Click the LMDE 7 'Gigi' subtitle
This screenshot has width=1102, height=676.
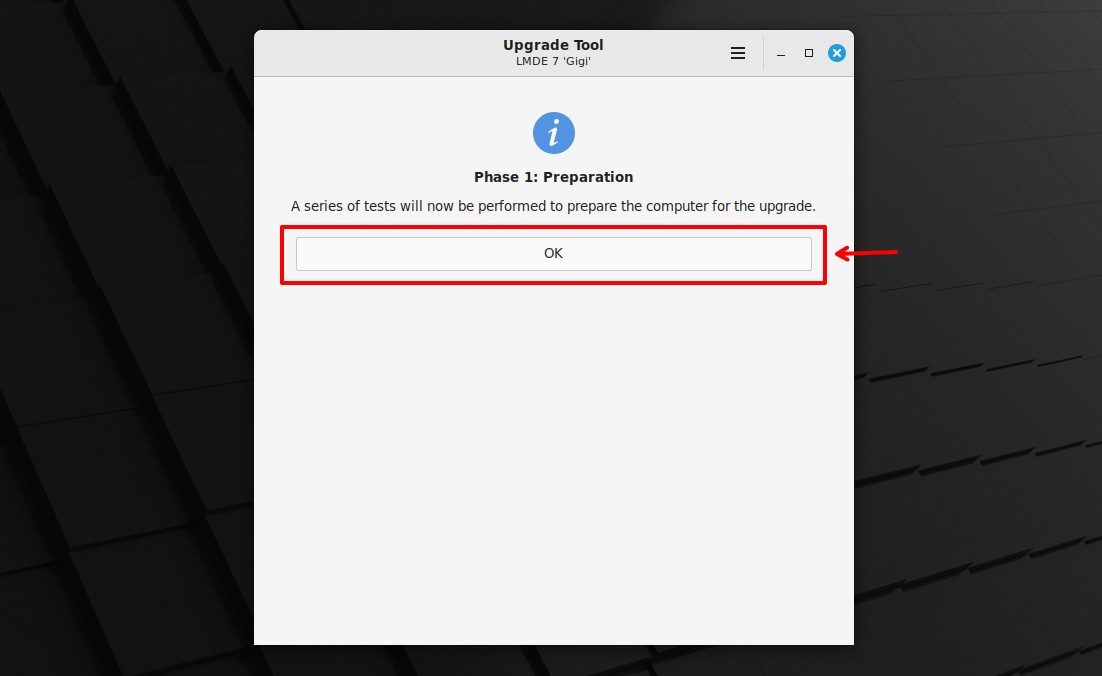coord(553,61)
